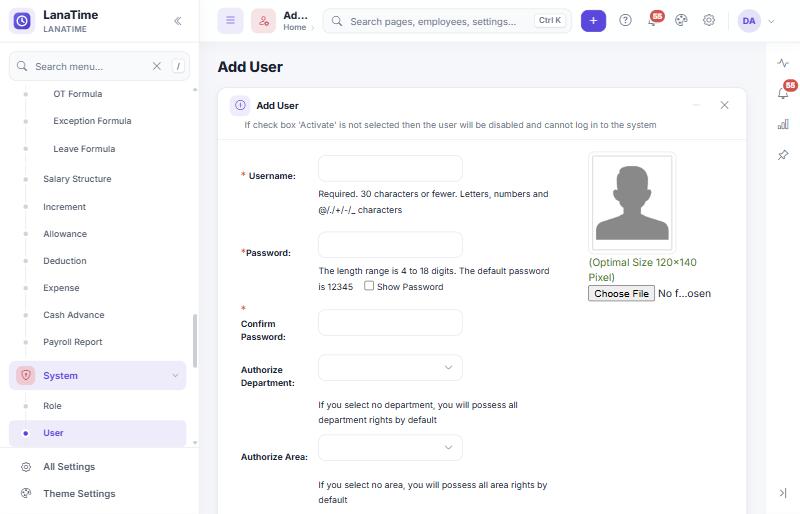This screenshot has height=514, width=800.
Task: Open Theme Settings link
Action: pos(79,494)
